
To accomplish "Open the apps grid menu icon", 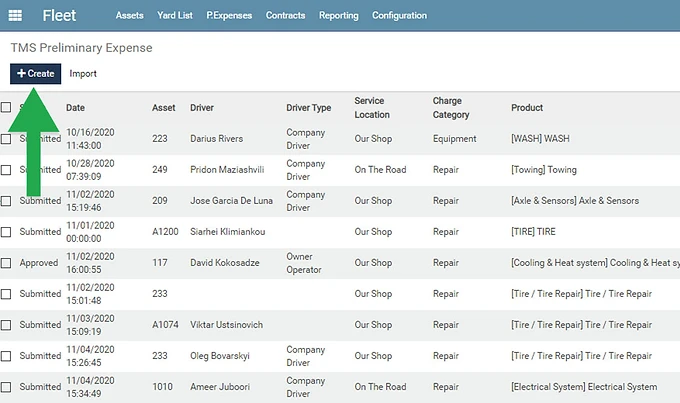I will click(15, 16).
